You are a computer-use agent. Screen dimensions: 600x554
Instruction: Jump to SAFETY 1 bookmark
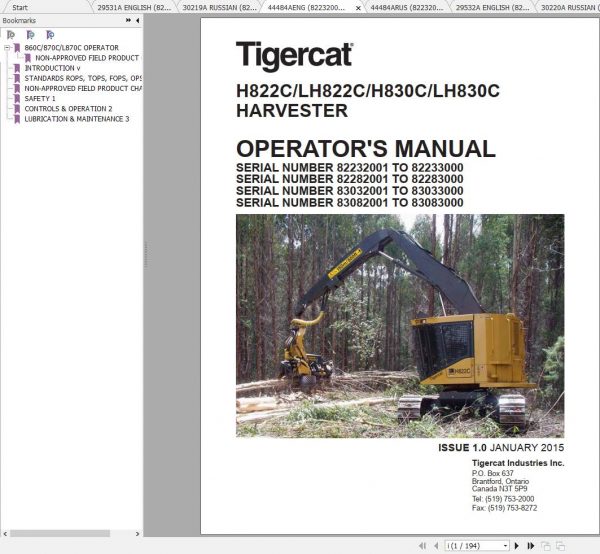[40, 99]
